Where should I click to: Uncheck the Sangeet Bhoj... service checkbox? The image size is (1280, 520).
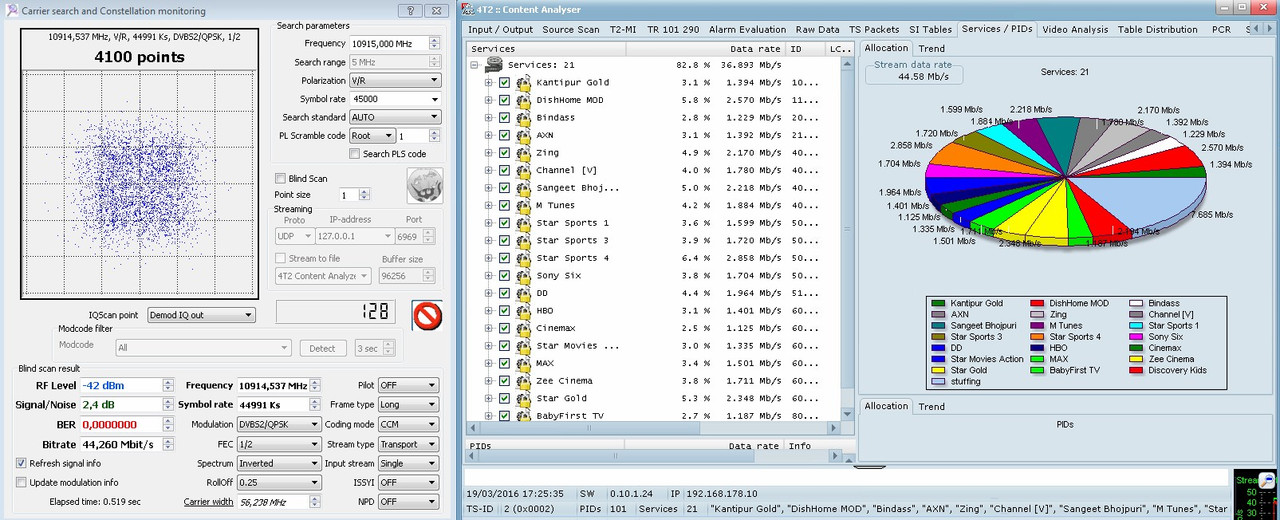click(x=504, y=188)
